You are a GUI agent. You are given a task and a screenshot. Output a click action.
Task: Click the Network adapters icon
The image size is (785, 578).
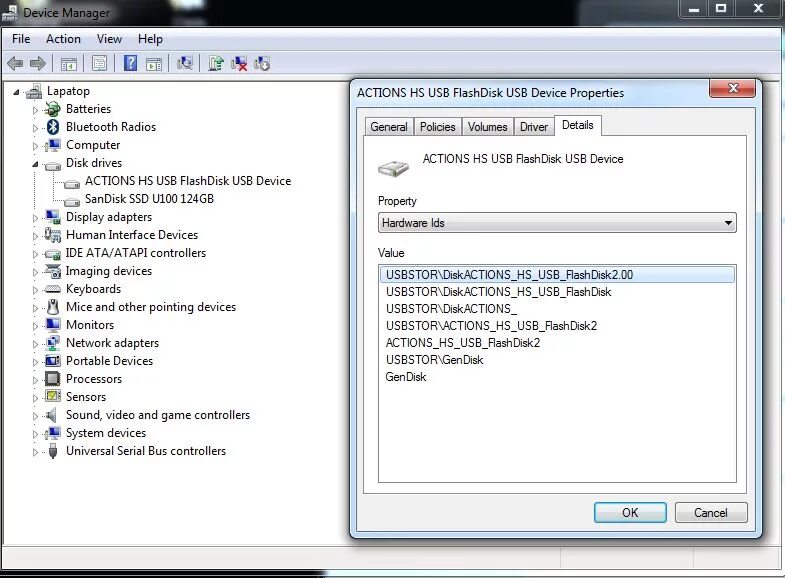click(x=53, y=343)
